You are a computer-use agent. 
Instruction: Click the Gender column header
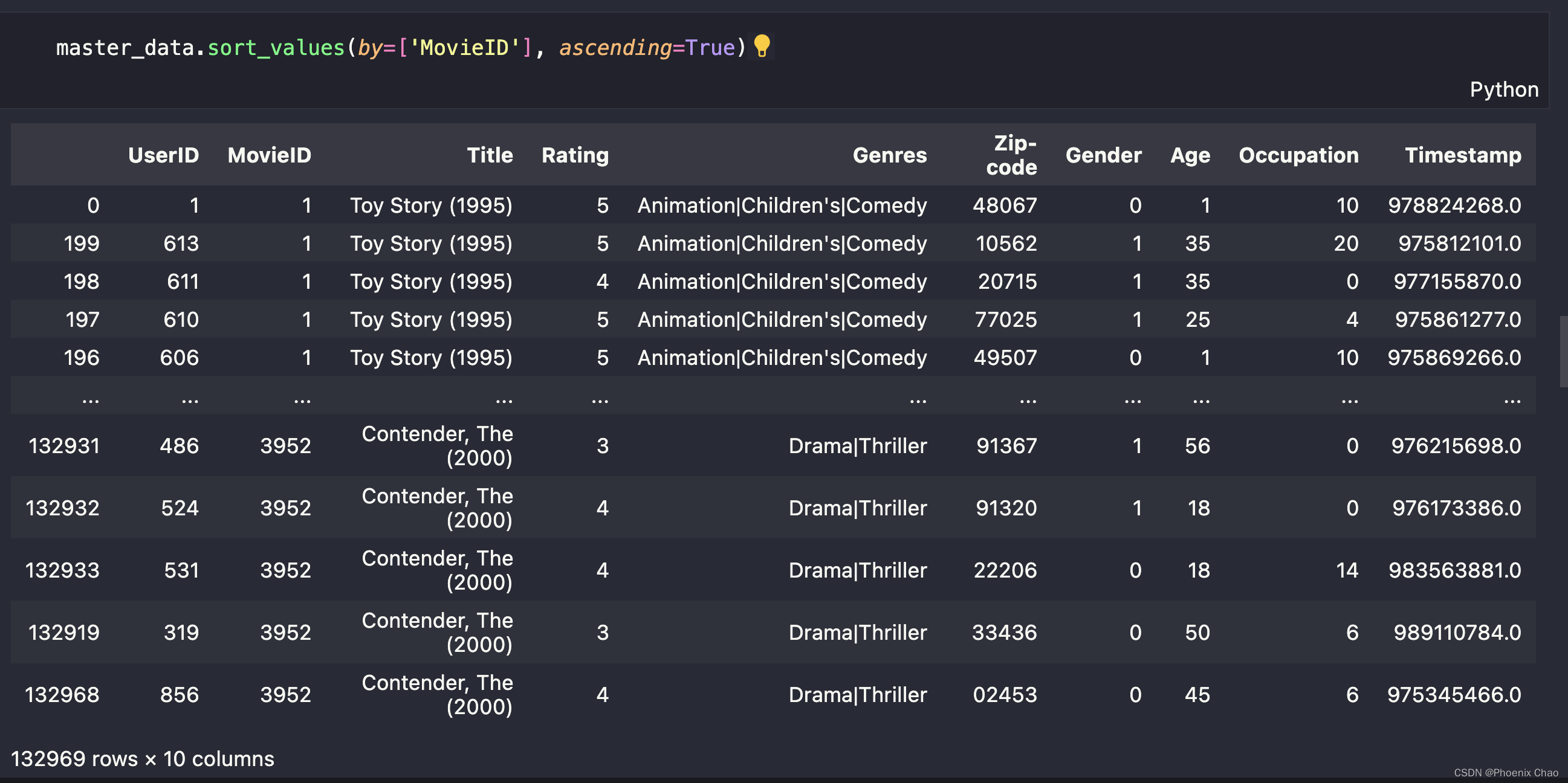[x=1103, y=155]
